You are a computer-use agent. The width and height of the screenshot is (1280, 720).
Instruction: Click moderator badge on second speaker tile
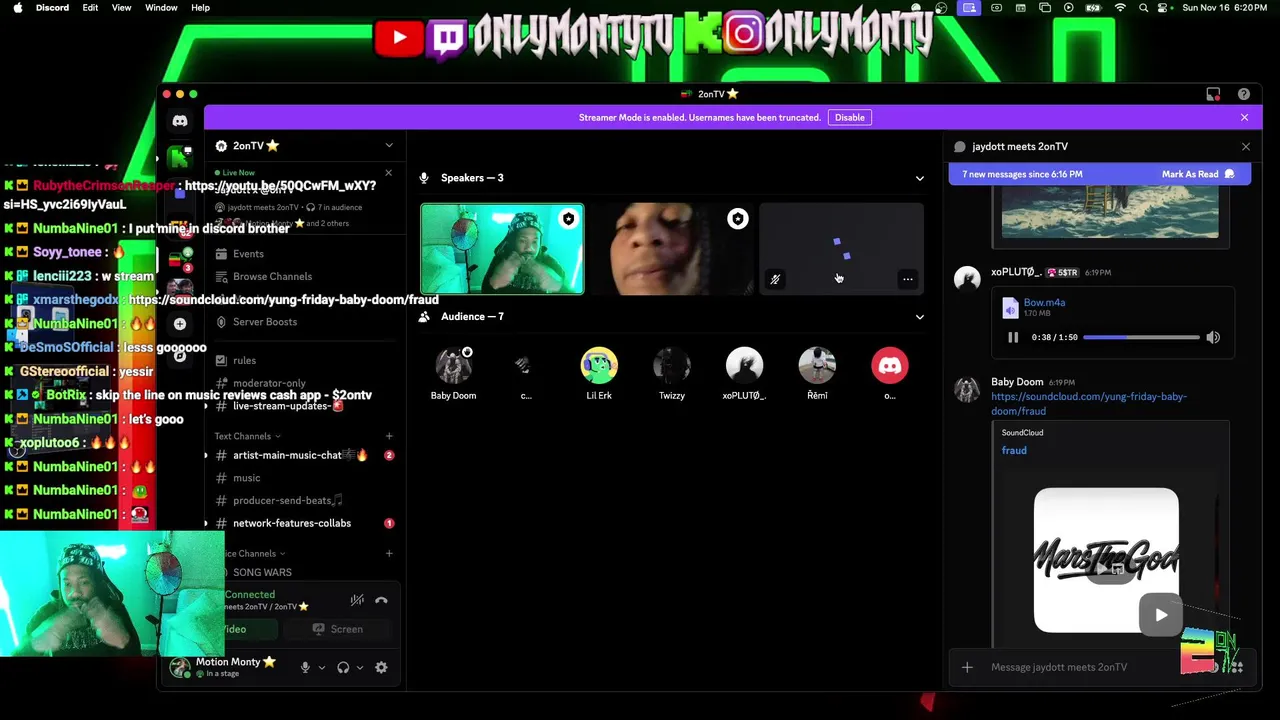pyautogui.click(x=737, y=219)
